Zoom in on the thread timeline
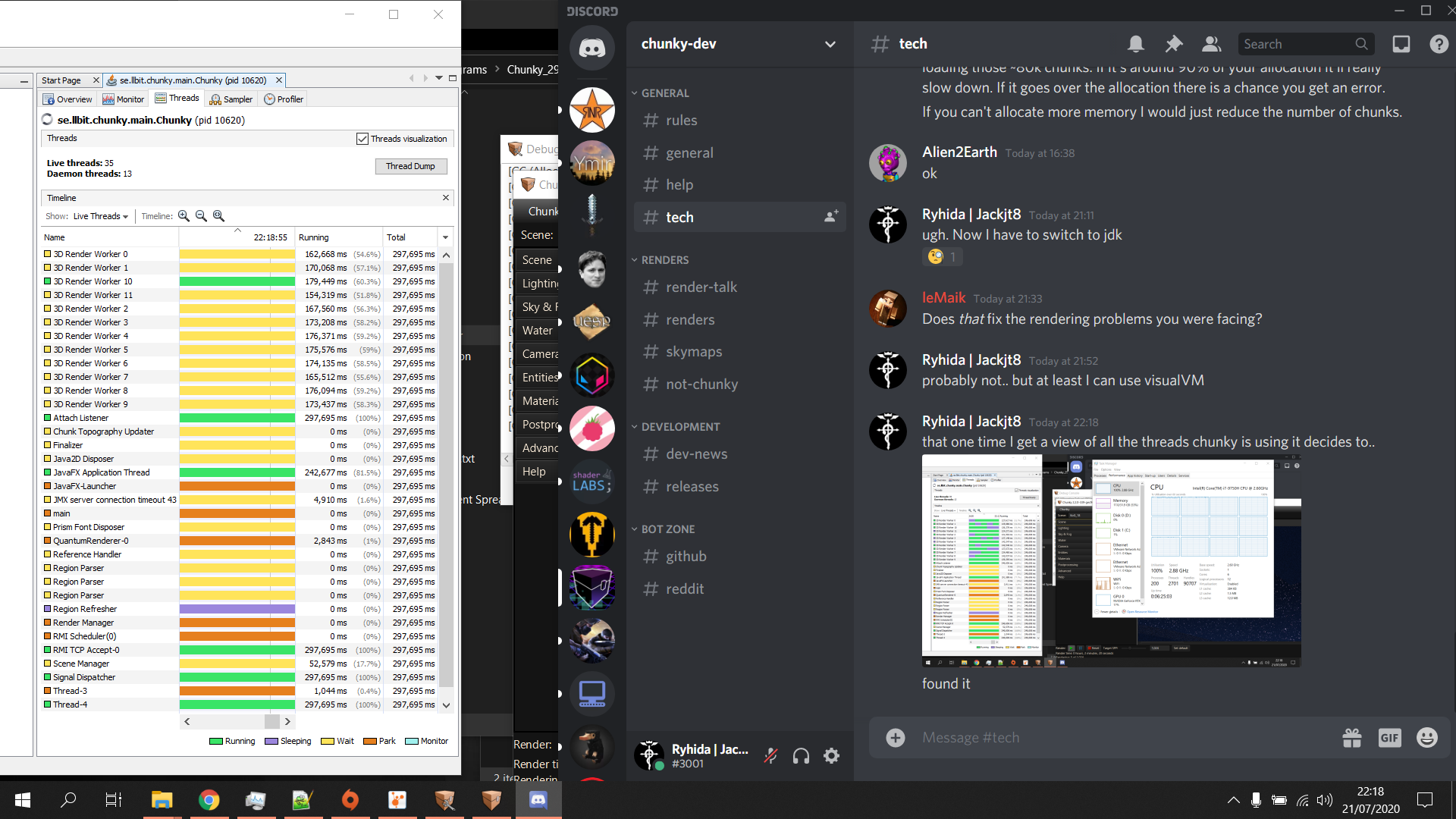The width and height of the screenshot is (1456, 819). pos(184,216)
